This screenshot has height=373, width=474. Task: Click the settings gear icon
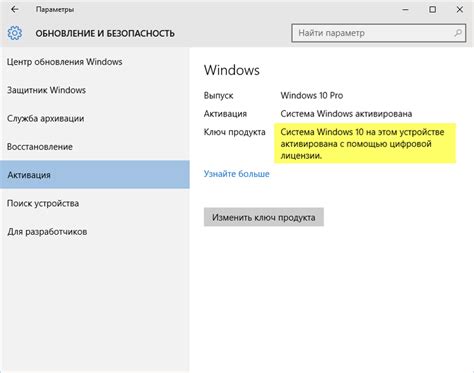pos(15,33)
